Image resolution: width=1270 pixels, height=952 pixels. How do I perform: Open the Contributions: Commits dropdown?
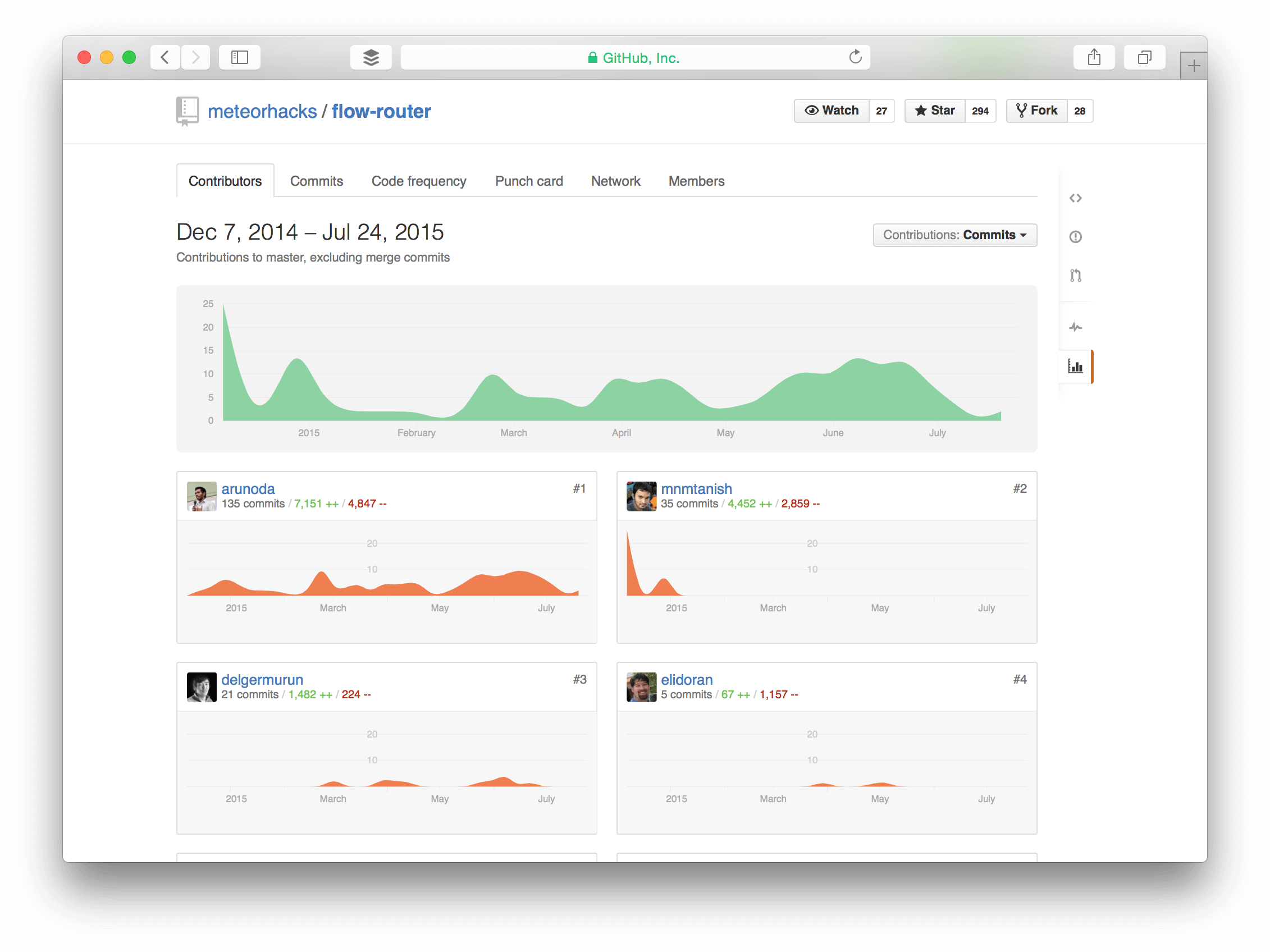coord(954,235)
